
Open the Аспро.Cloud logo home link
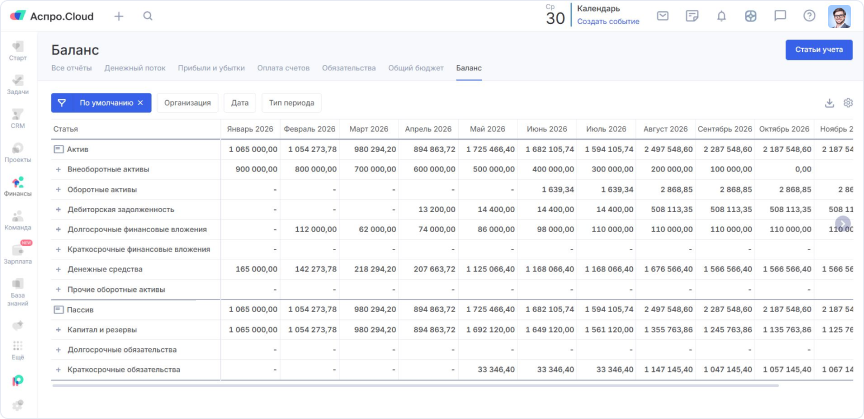click(52, 16)
